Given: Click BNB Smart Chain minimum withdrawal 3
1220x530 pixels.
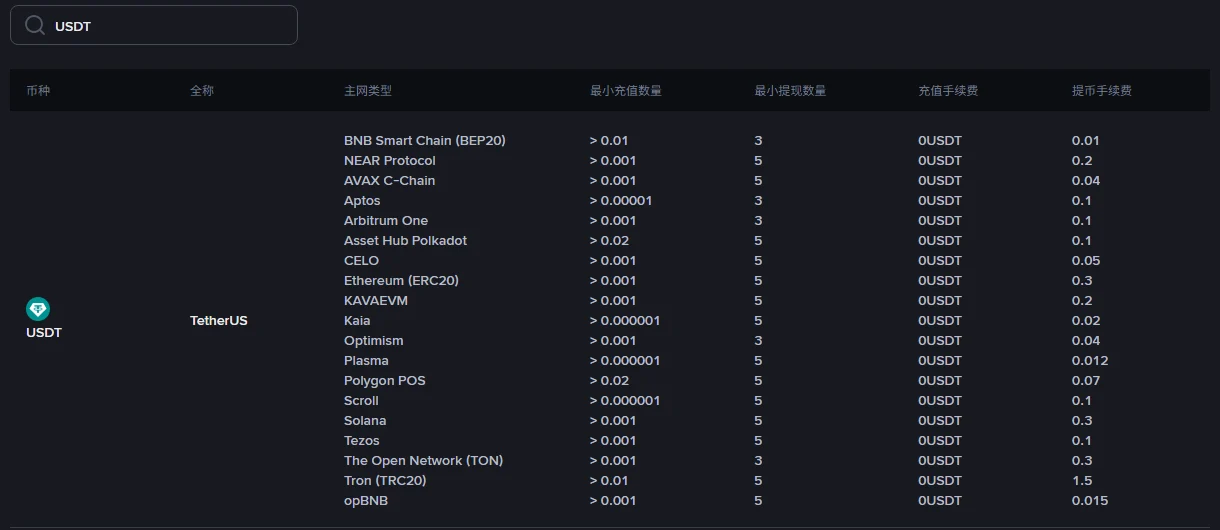Looking at the screenshot, I should (758, 141).
